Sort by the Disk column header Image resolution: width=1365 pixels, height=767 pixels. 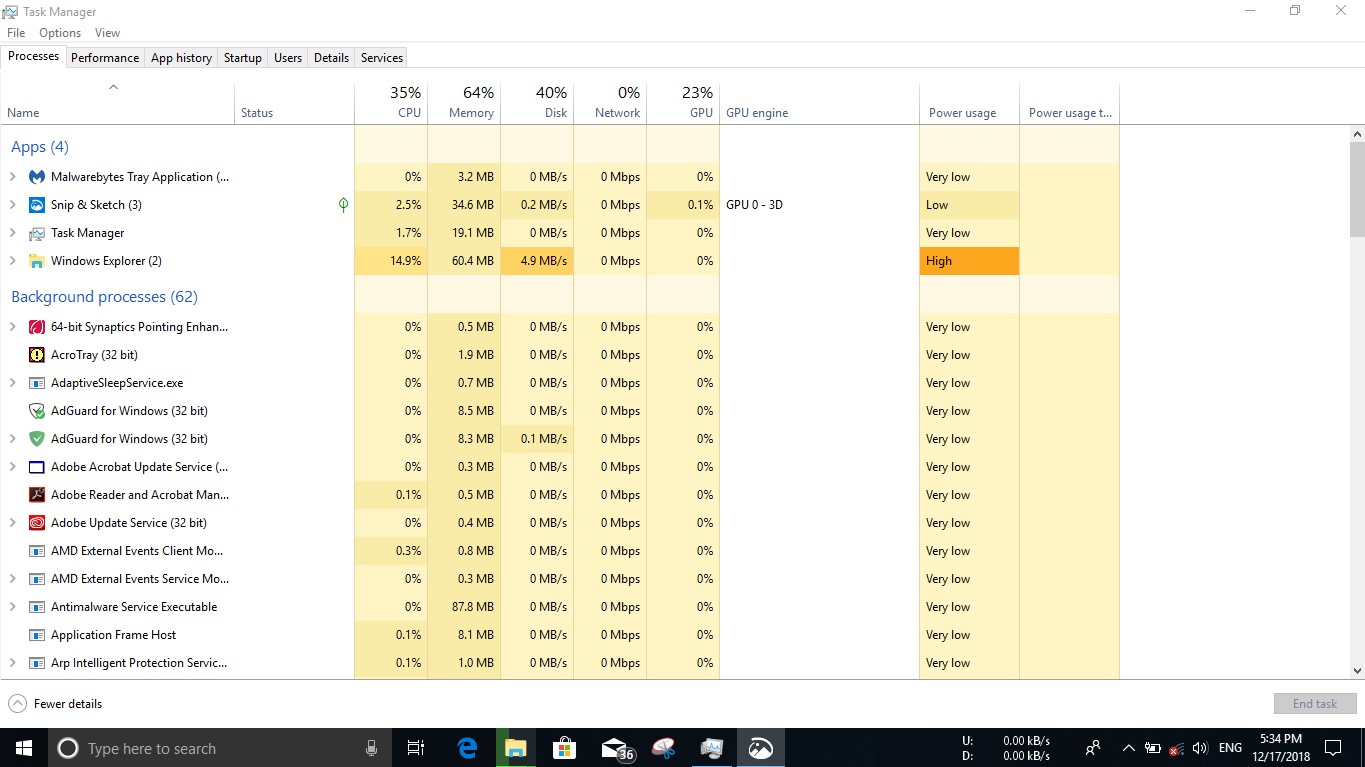point(537,102)
